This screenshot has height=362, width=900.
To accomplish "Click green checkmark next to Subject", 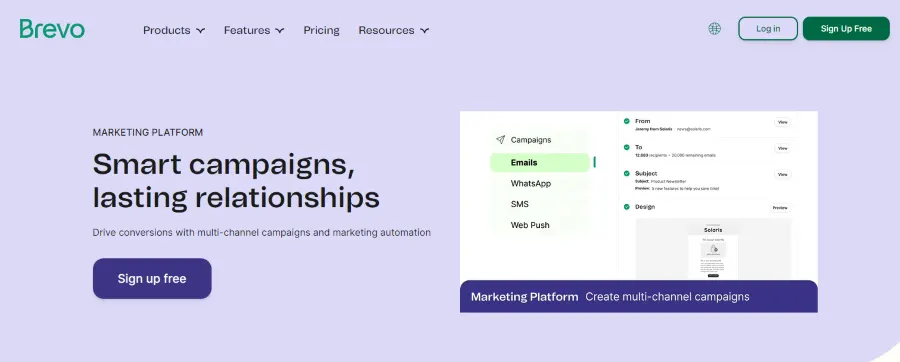I will coord(627,173).
